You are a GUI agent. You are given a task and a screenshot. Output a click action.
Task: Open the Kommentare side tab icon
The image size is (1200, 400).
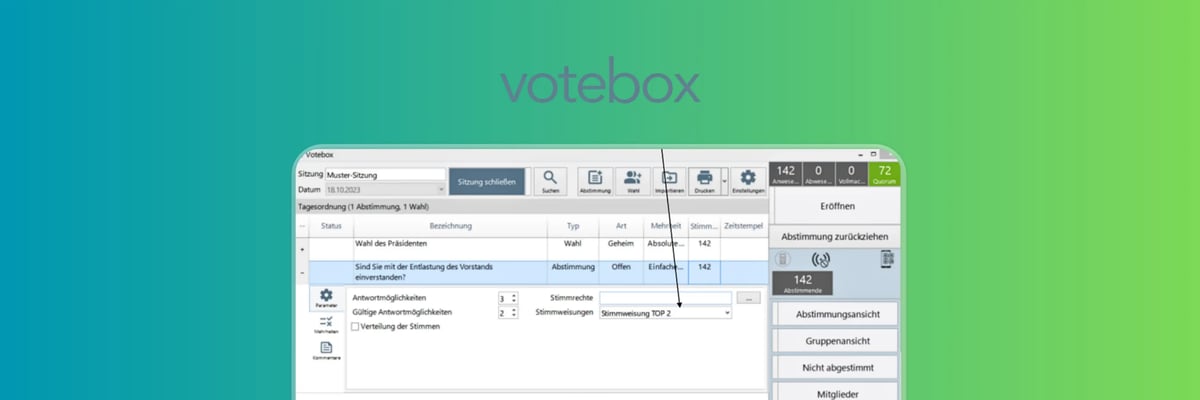click(326, 350)
